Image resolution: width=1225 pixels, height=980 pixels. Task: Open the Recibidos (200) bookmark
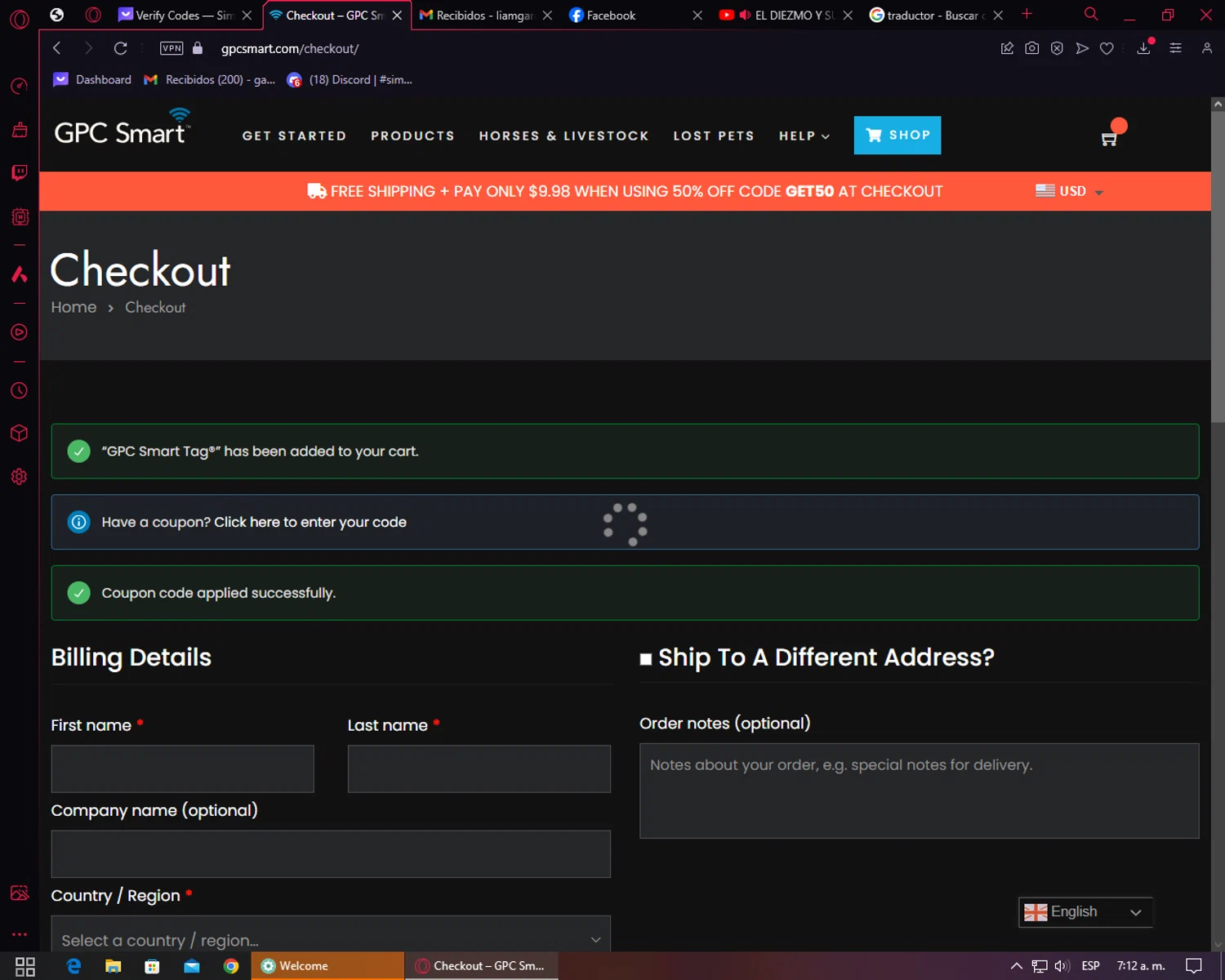(209, 79)
